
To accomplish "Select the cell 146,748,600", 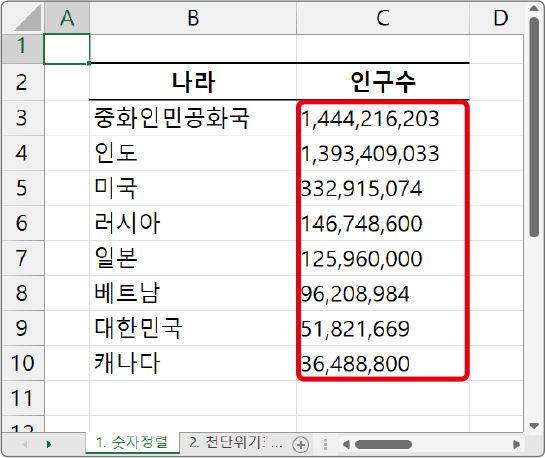I will 383,223.
